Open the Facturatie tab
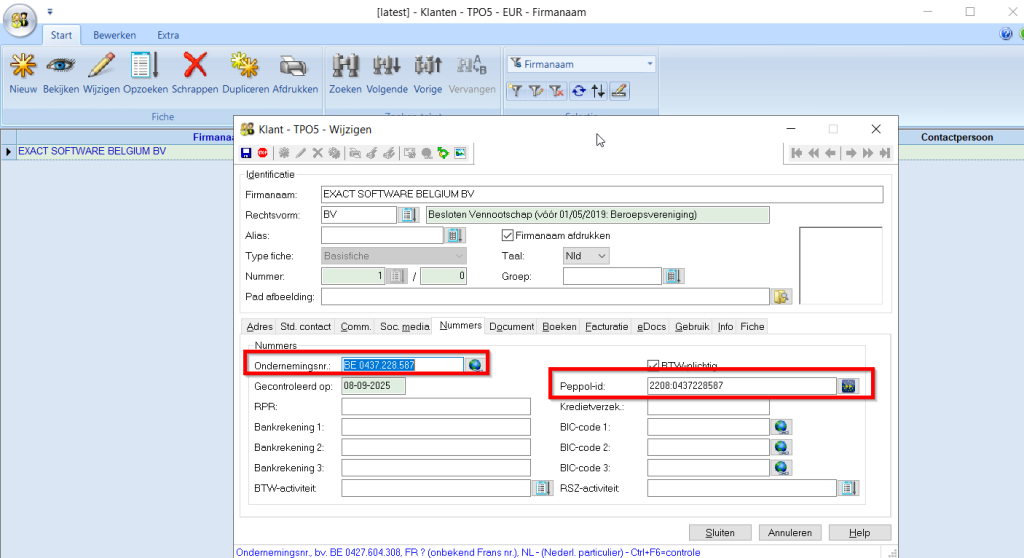This screenshot has height=558, width=1024. 607,326
